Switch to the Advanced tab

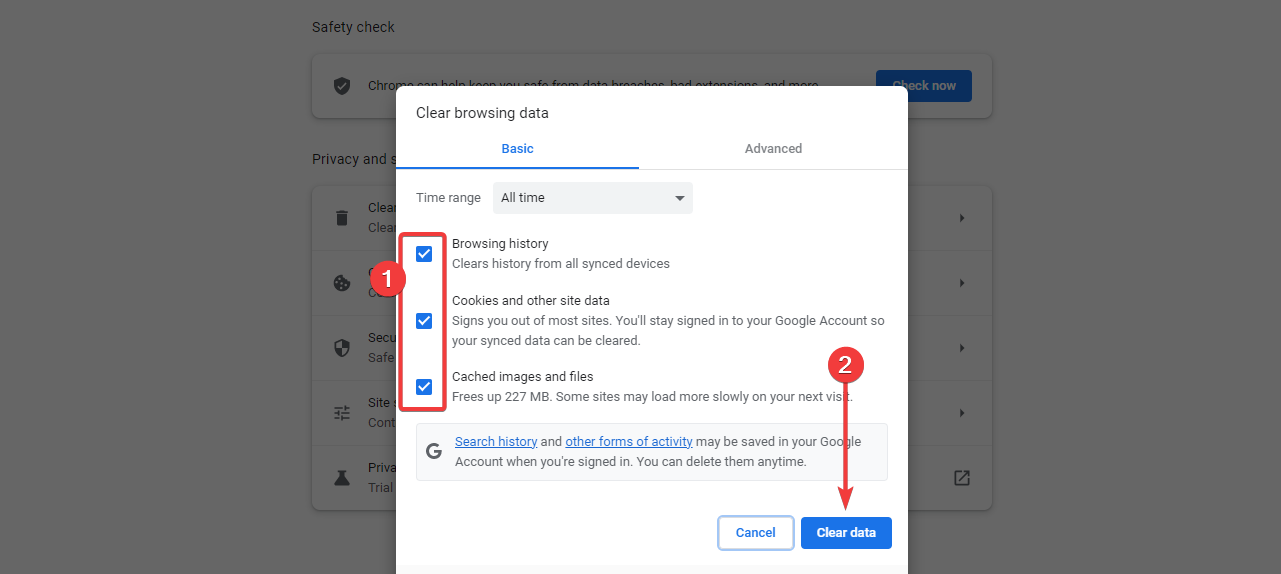773,149
